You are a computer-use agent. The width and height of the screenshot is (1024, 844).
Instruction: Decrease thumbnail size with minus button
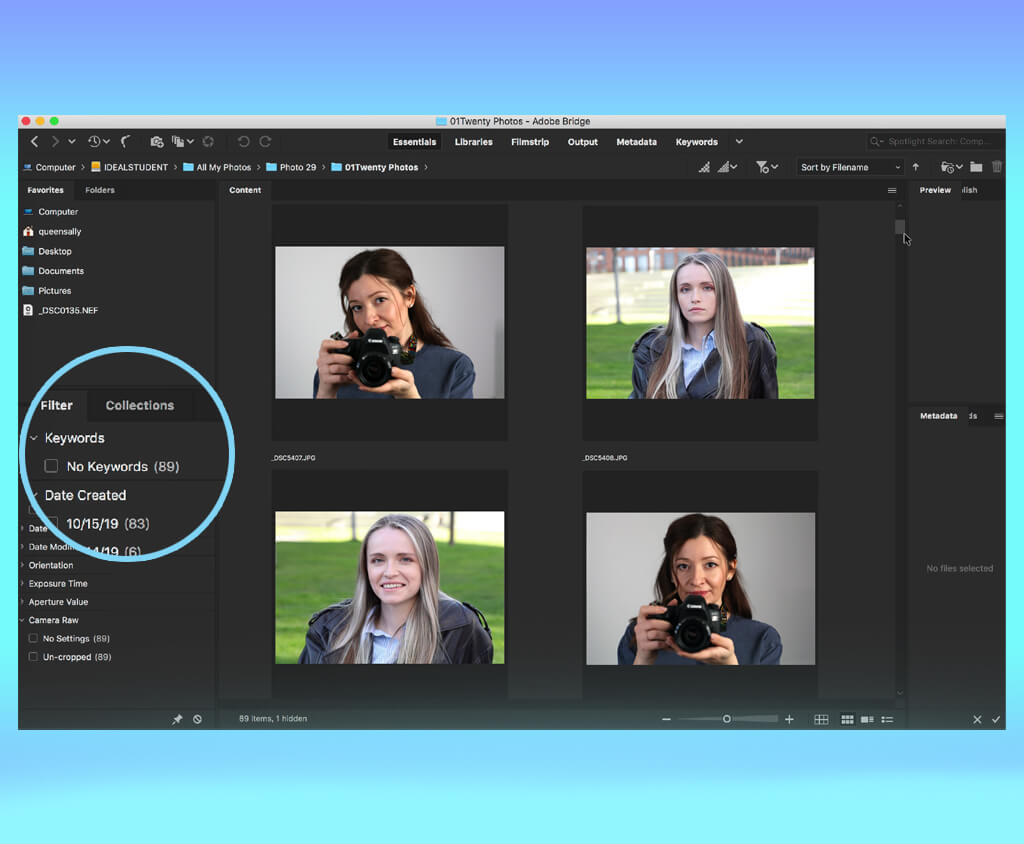666,719
